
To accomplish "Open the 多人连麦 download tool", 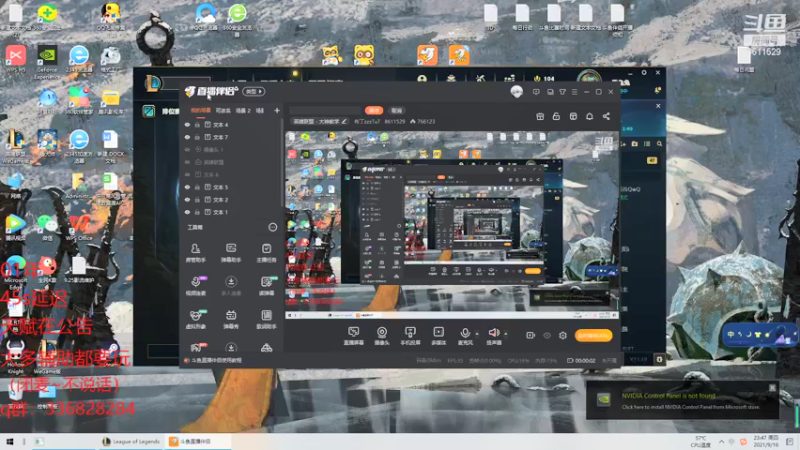I will 231,286.
